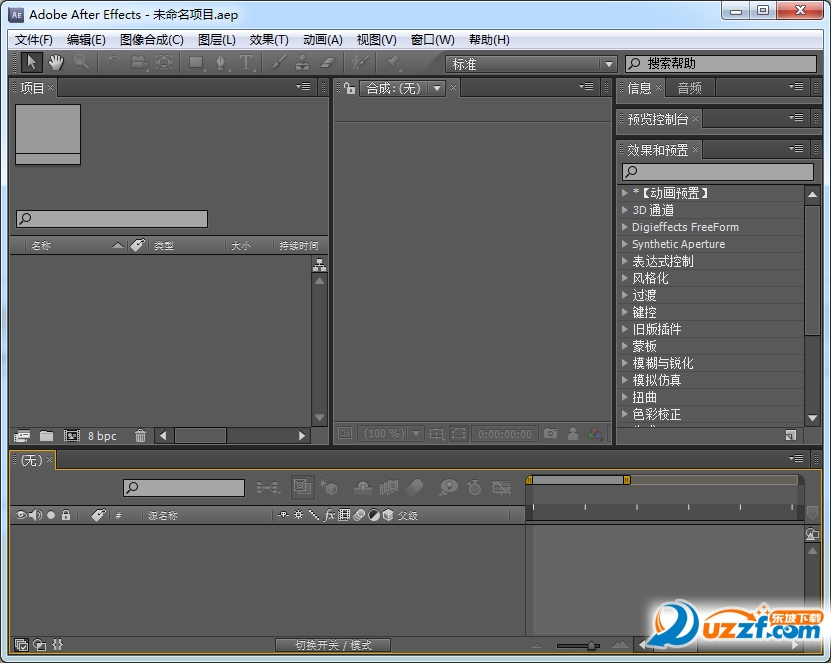Select the 信息 panel tab
Viewport: 831px width, 663px height.
tap(639, 88)
